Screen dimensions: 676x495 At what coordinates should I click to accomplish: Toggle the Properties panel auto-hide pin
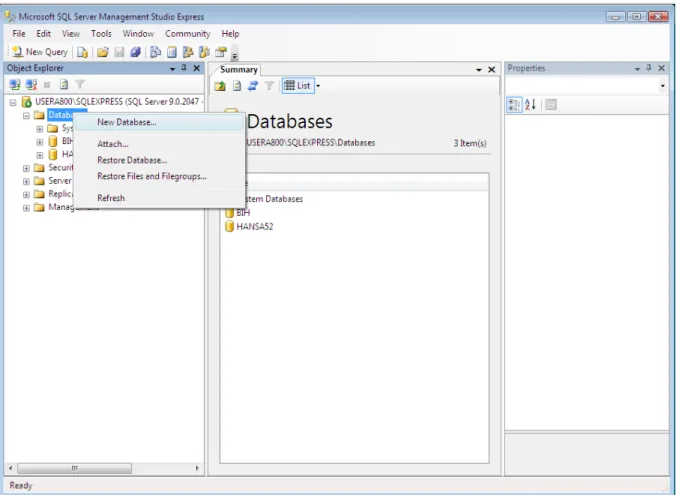[x=649, y=68]
